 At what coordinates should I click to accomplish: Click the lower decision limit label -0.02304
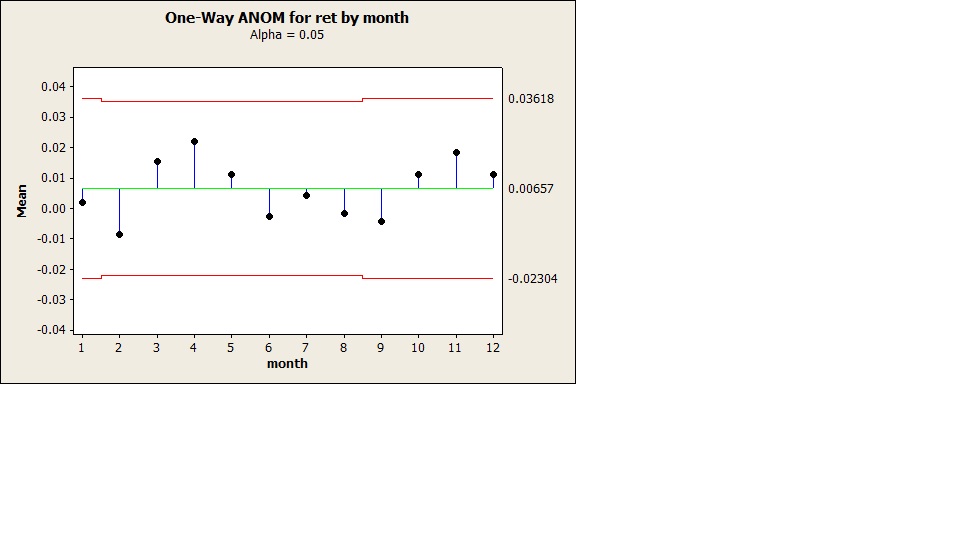[533, 279]
